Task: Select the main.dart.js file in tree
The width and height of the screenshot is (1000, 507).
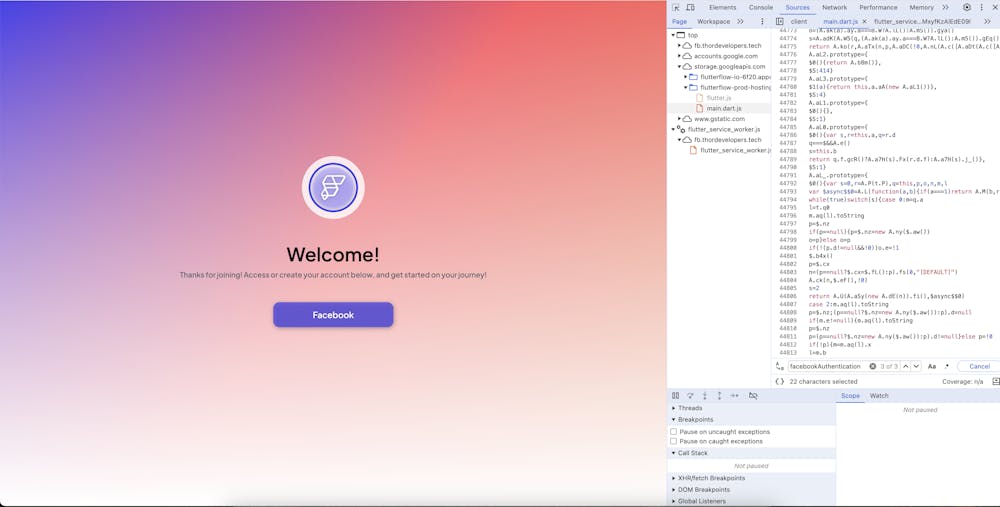Action: (724, 108)
